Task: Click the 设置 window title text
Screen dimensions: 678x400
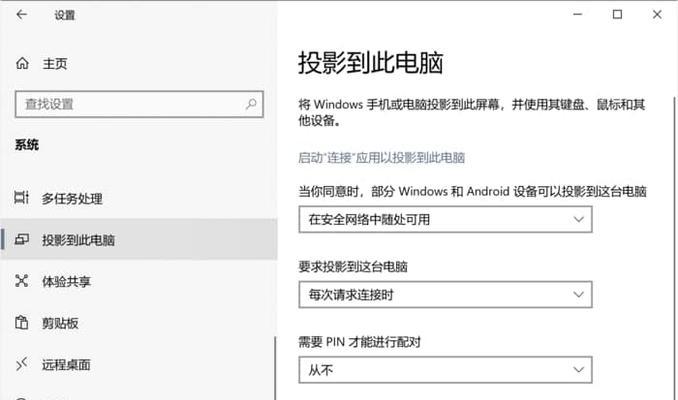Action: pyautogui.click(x=65, y=15)
